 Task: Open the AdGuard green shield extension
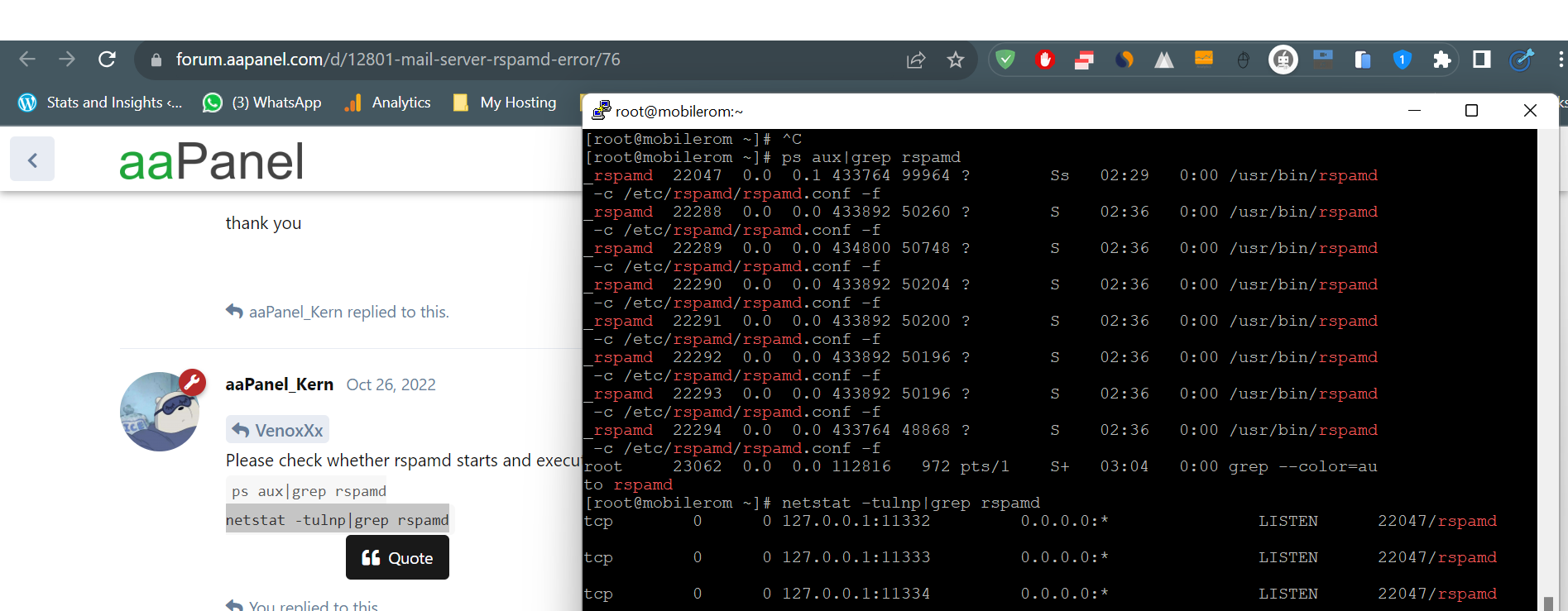(x=1005, y=60)
